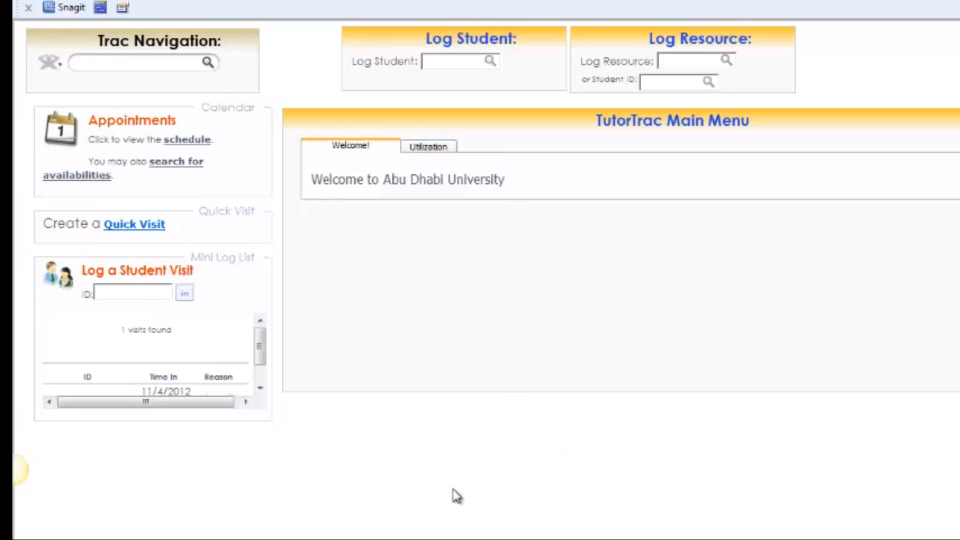The width and height of the screenshot is (960, 540).
Task: Click the 11/4/2012 visit entry
Action: pos(166,391)
